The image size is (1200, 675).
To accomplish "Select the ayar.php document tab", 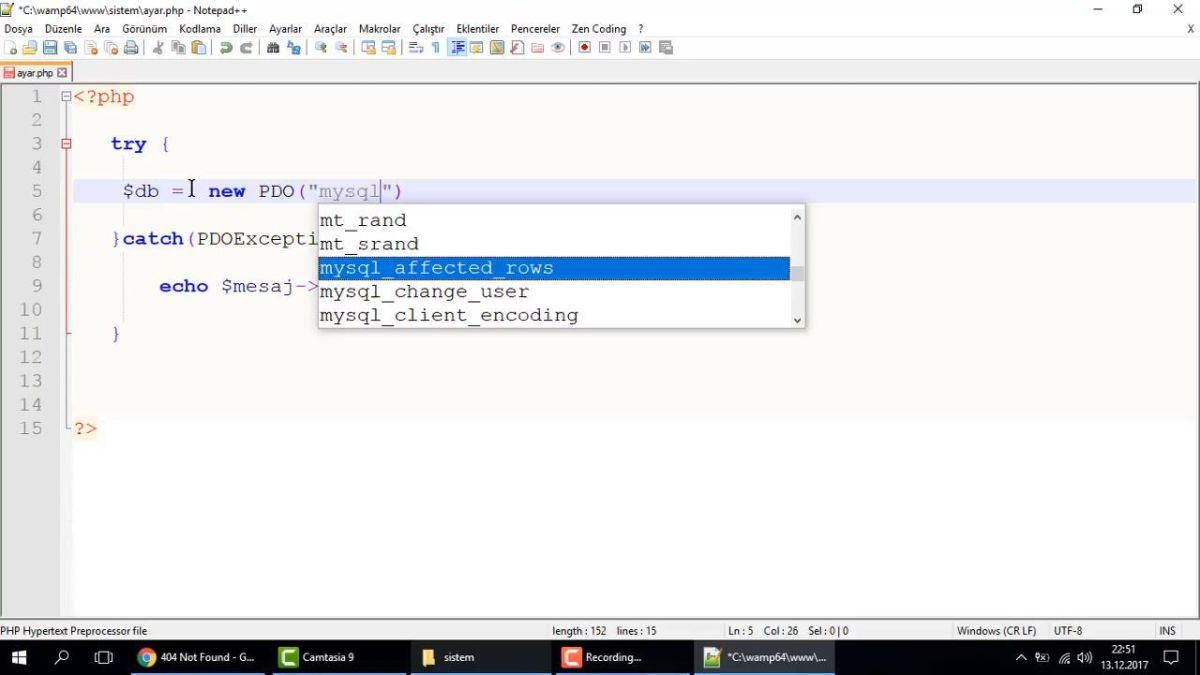I will pyautogui.click(x=35, y=73).
